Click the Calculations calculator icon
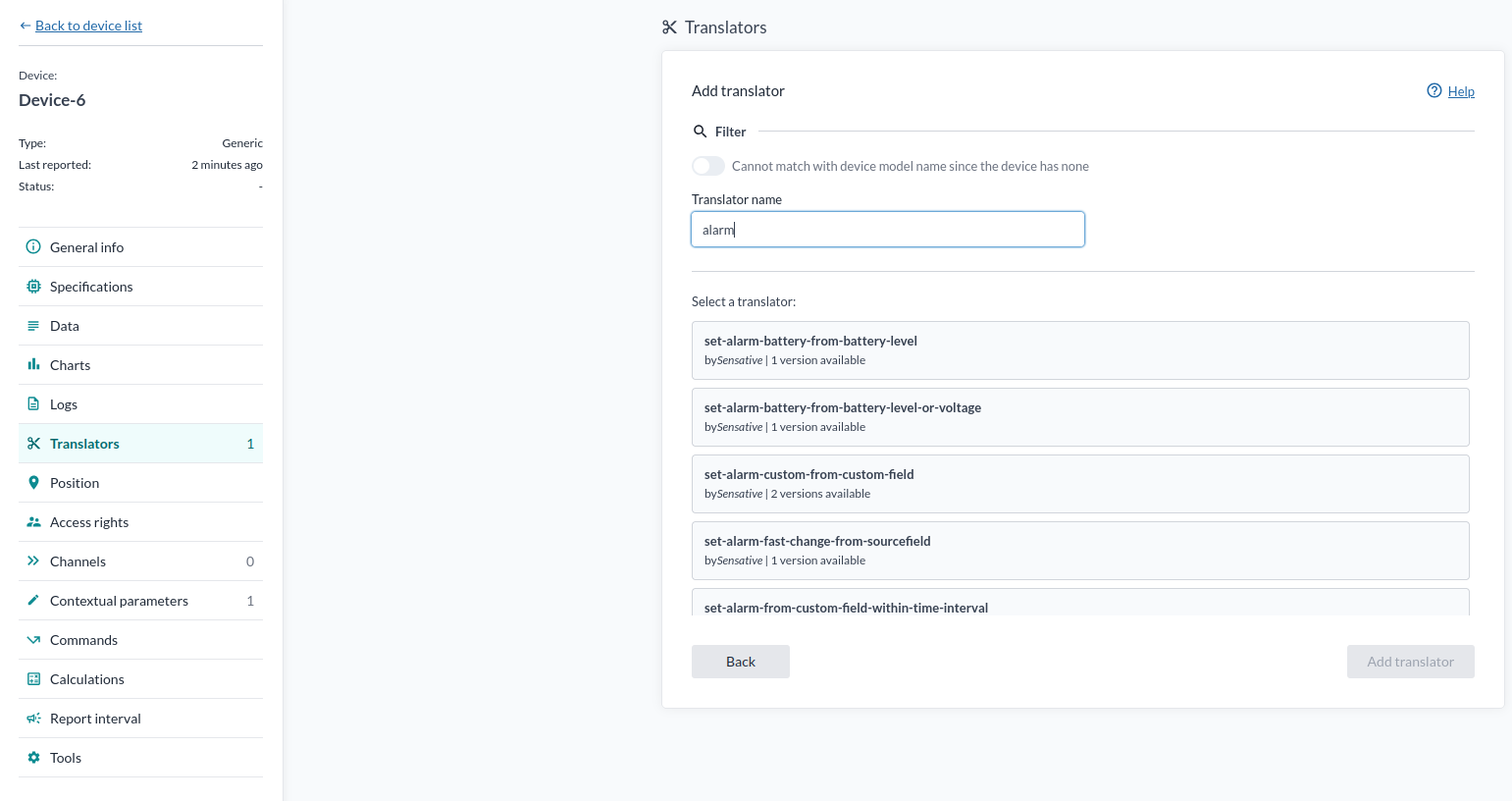The width and height of the screenshot is (1512, 801). click(x=33, y=679)
